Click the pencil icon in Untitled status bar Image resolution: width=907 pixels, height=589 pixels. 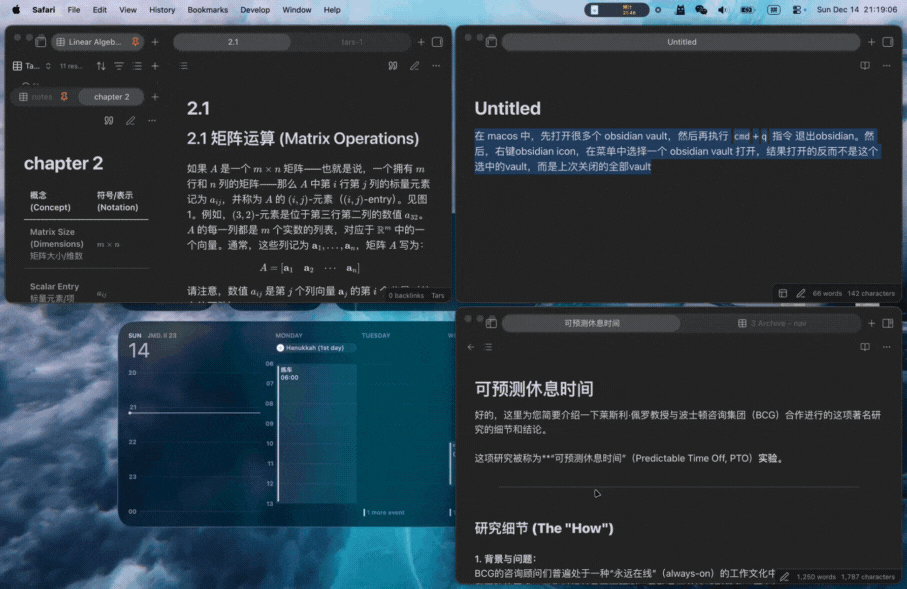800,293
